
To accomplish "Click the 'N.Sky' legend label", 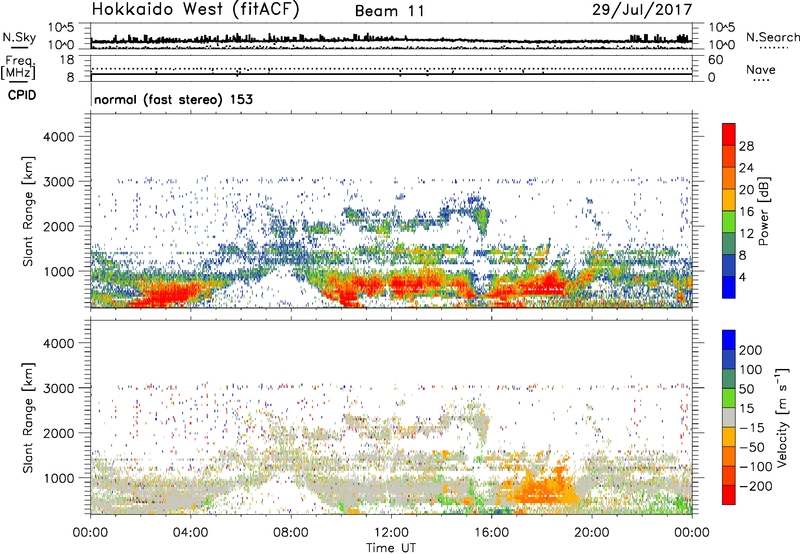I will click(x=19, y=37).
